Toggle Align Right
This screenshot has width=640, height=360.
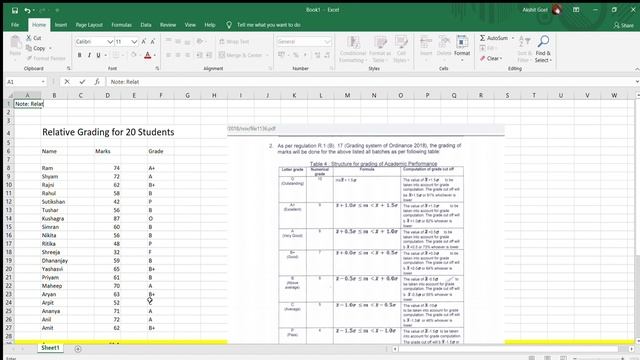(187, 55)
